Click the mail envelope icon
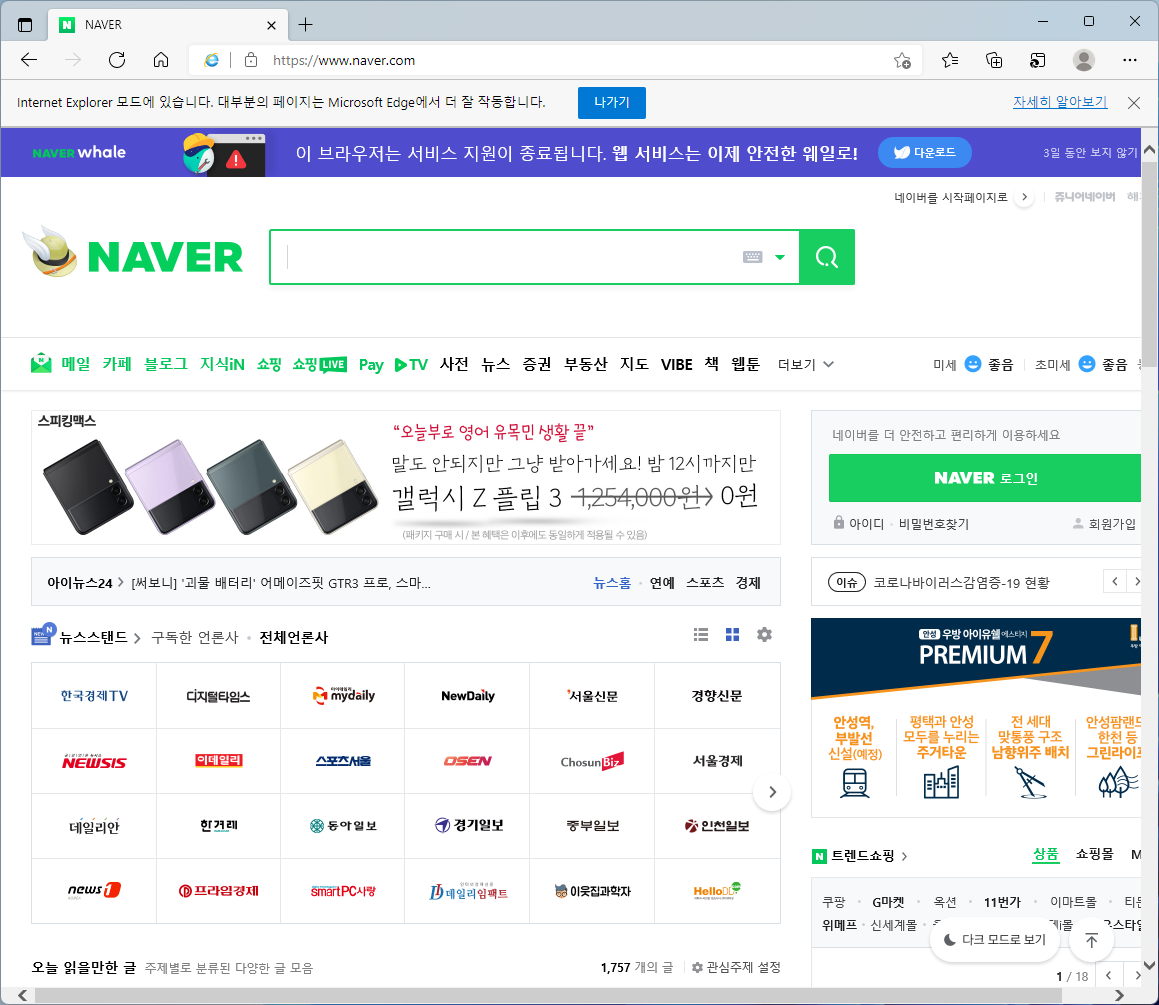This screenshot has height=1005, width=1159. pos(41,364)
